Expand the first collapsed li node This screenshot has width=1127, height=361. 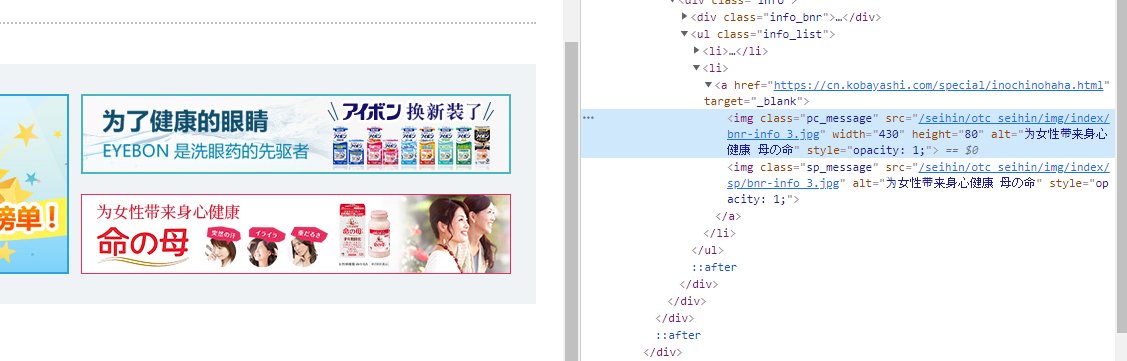(696, 51)
